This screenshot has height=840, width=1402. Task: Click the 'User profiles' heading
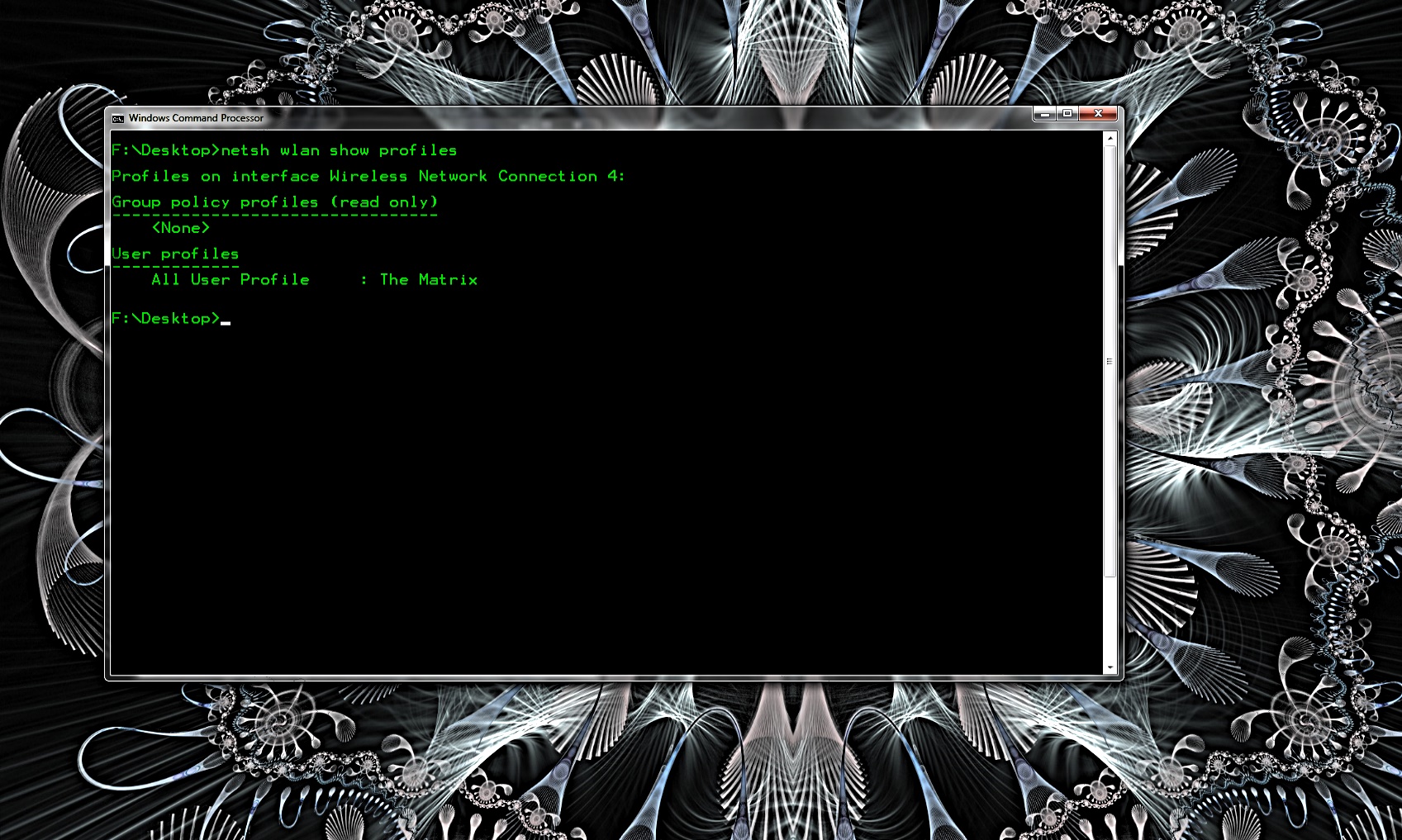tap(175, 254)
